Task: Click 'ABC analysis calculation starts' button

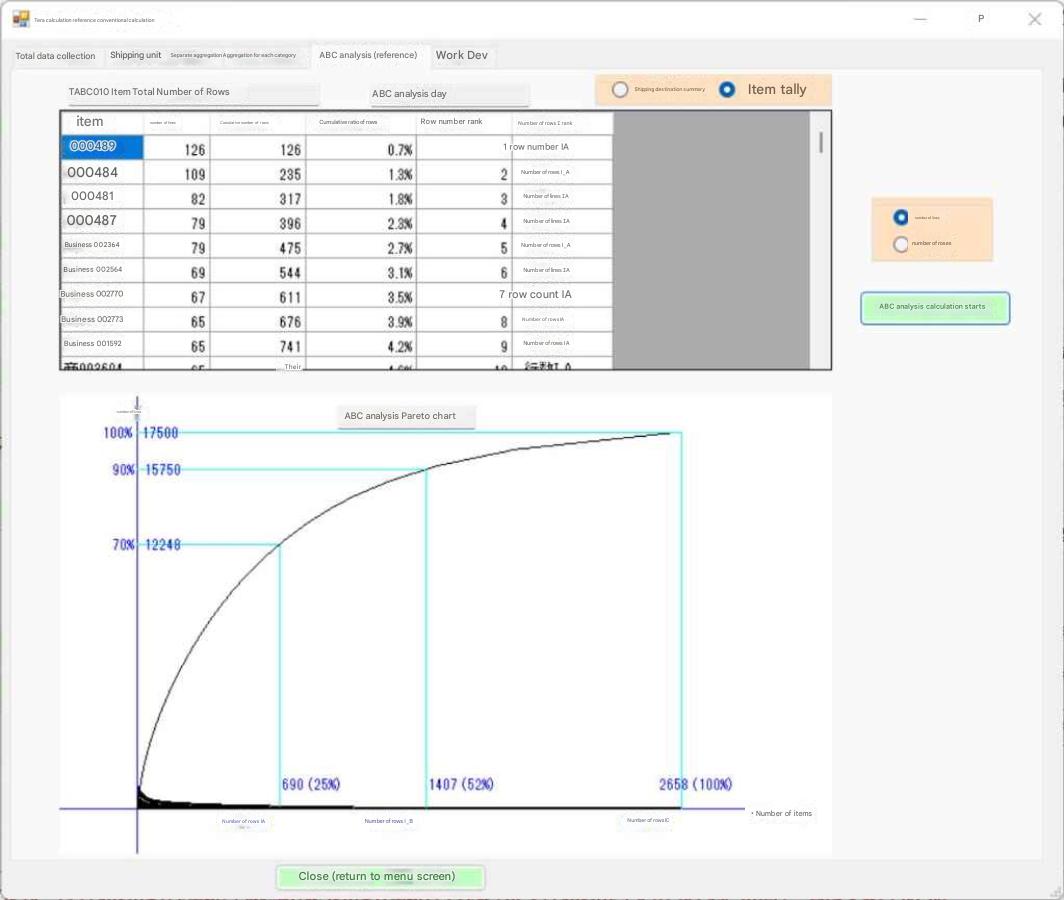Action: (934, 308)
